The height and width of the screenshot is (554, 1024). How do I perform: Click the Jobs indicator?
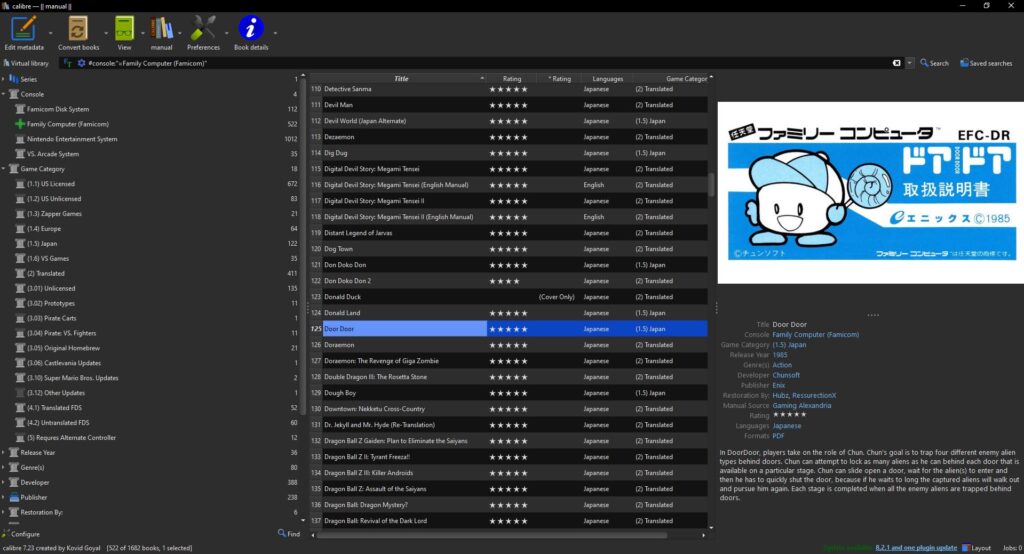1012,547
